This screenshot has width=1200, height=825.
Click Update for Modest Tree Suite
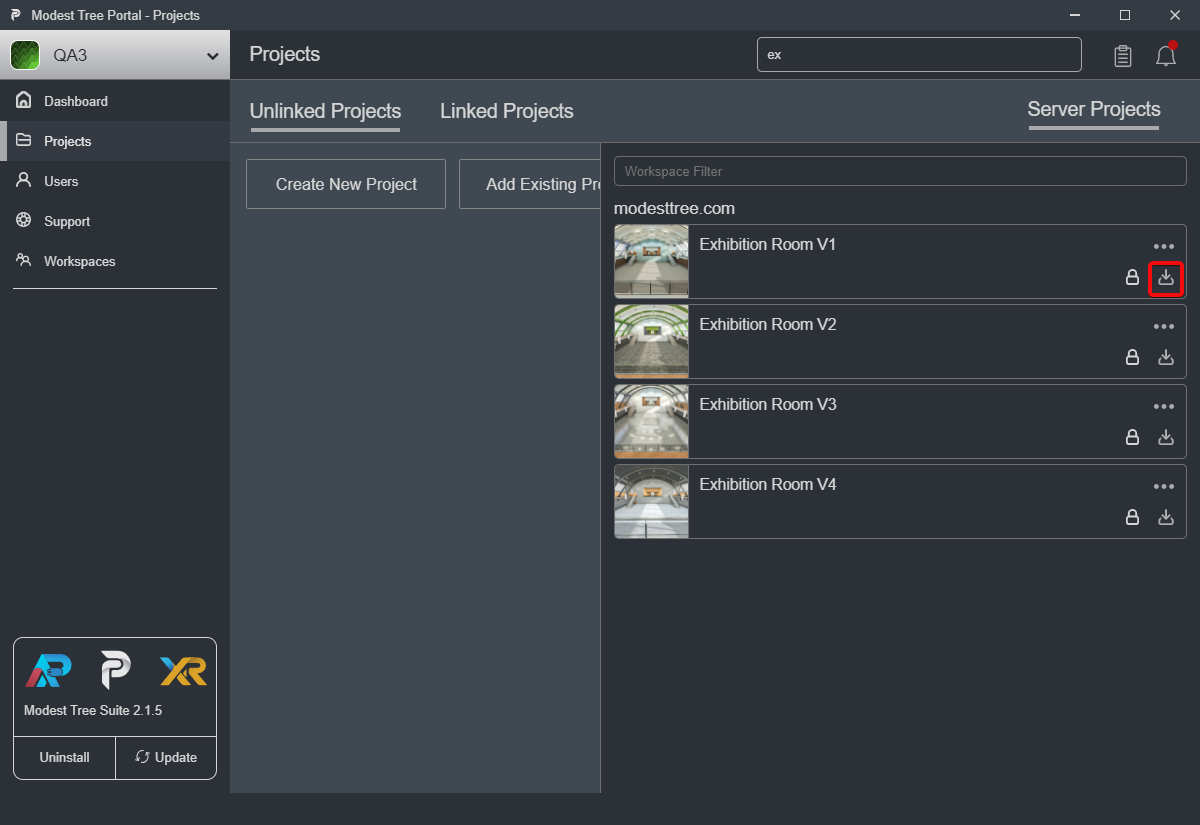tap(166, 757)
